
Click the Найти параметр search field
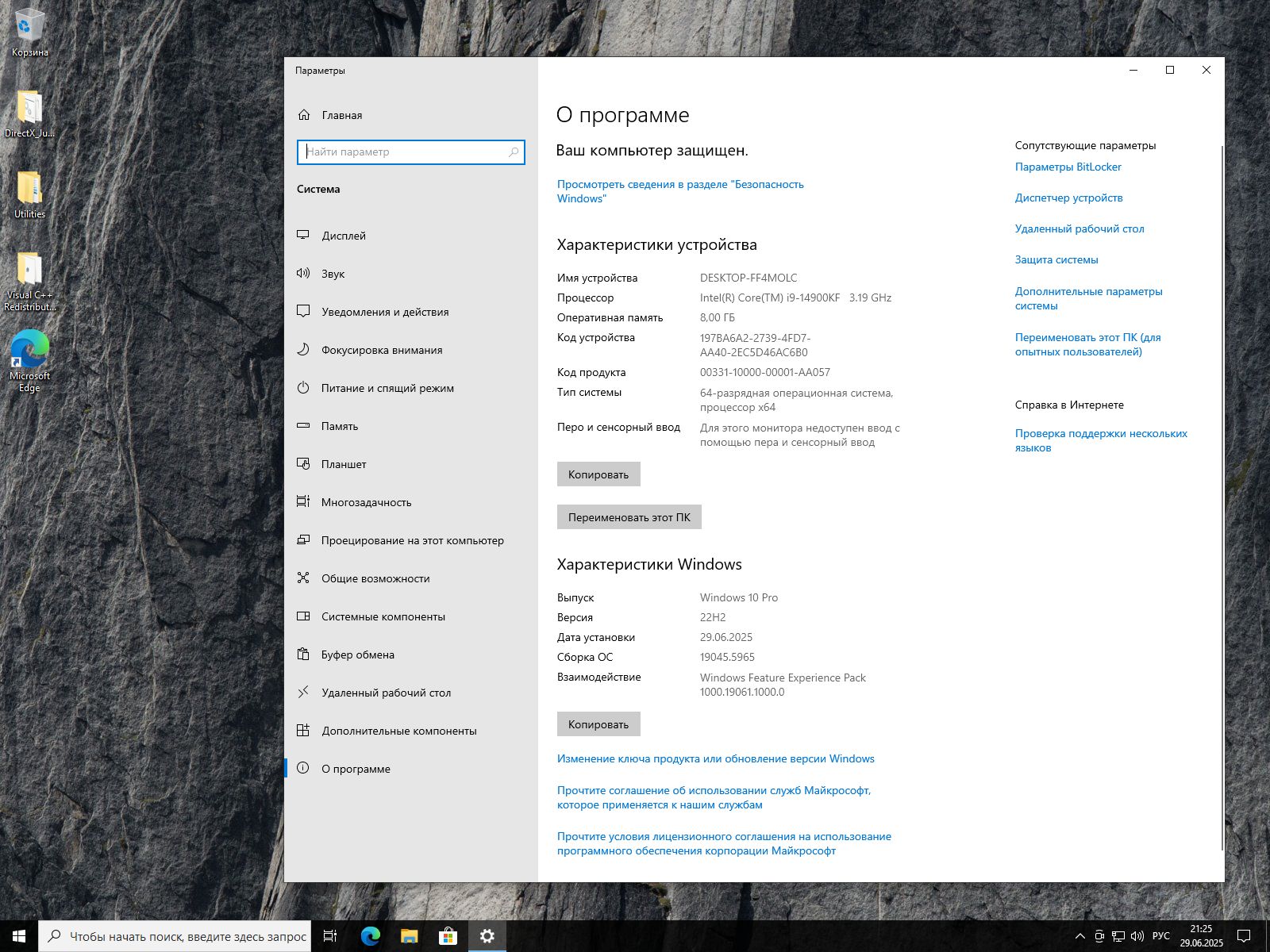(x=411, y=152)
